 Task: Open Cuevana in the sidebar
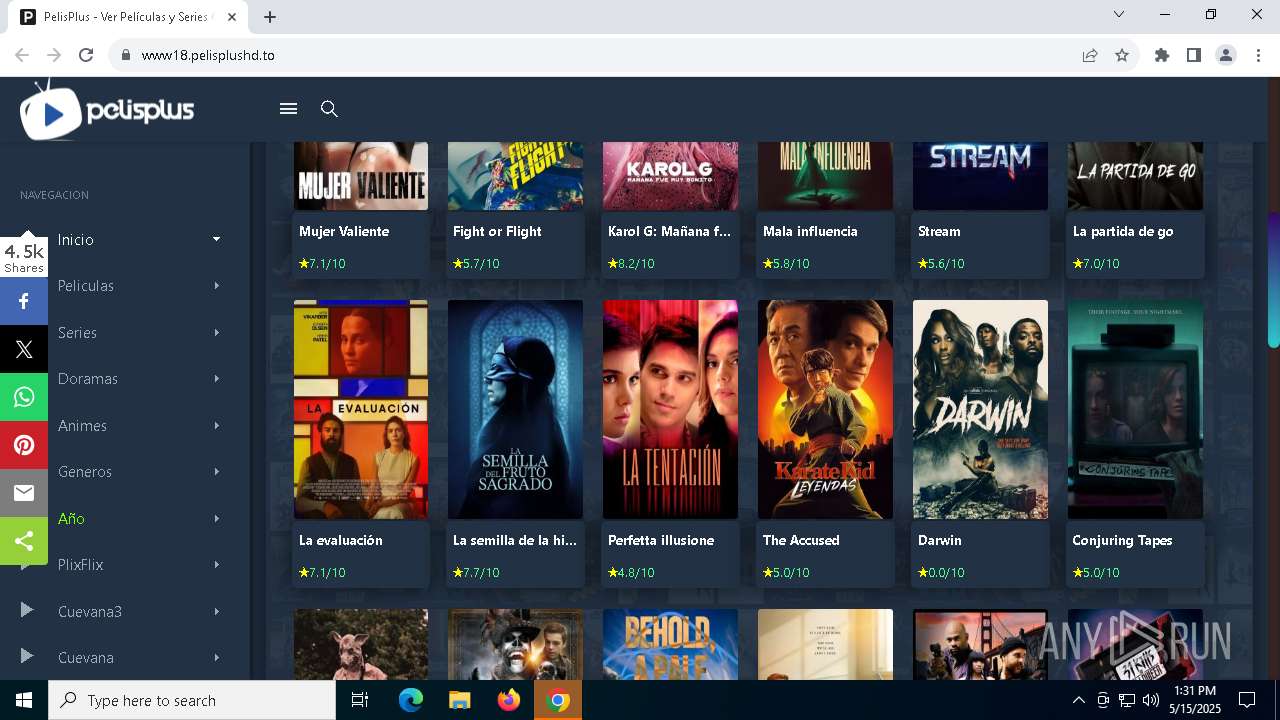pyautogui.click(x=86, y=658)
